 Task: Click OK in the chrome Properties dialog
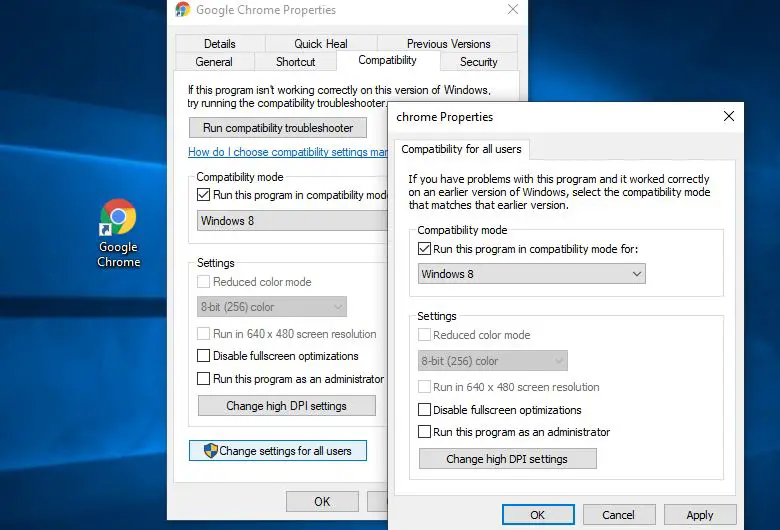point(538,515)
